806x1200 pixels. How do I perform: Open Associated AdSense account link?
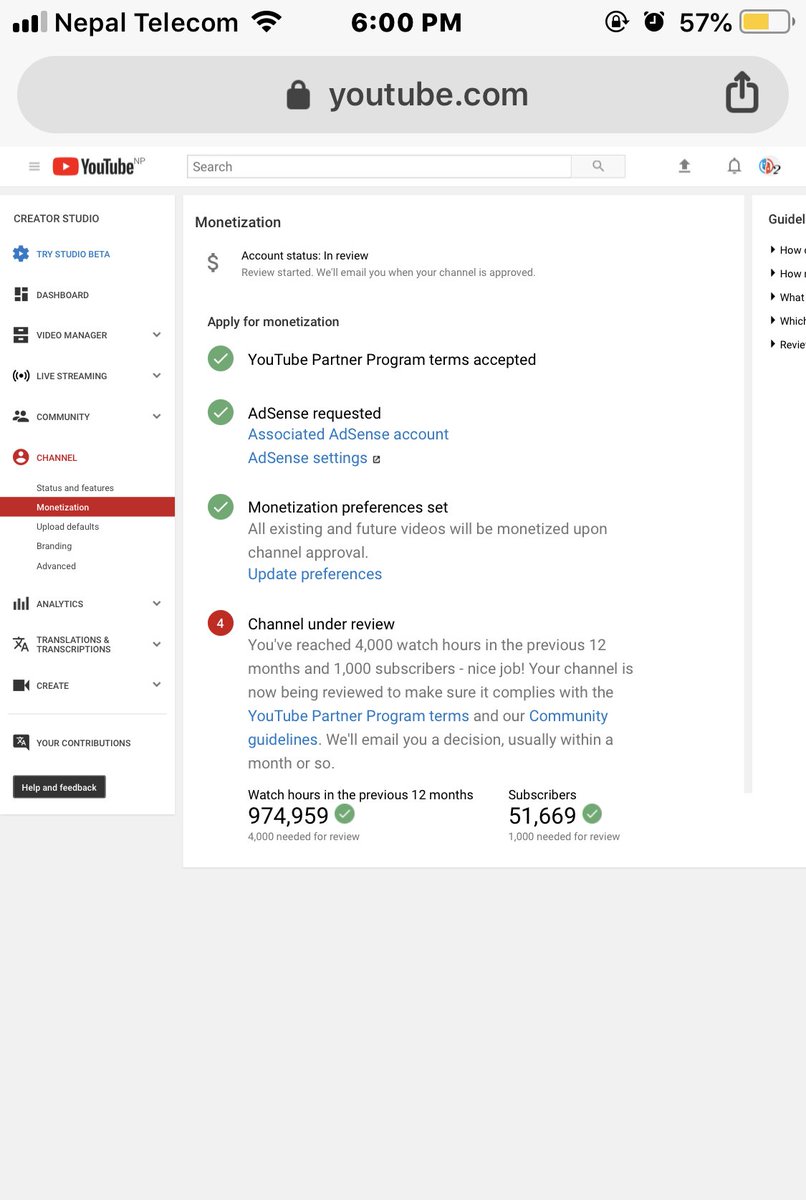point(348,434)
